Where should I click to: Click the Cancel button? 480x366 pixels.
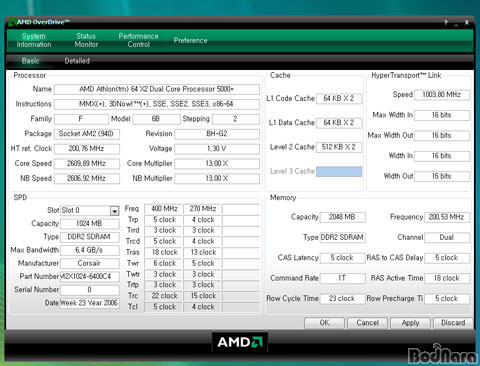(x=367, y=323)
